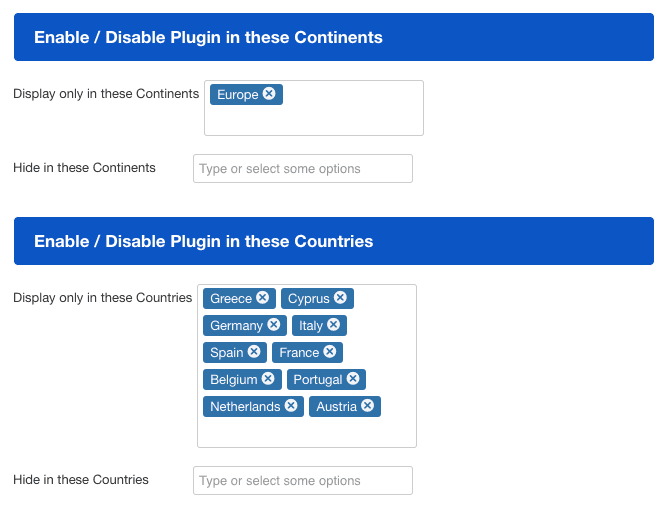This screenshot has width=670, height=519.
Task: Delete the Portugal tag
Action: pyautogui.click(x=352, y=379)
